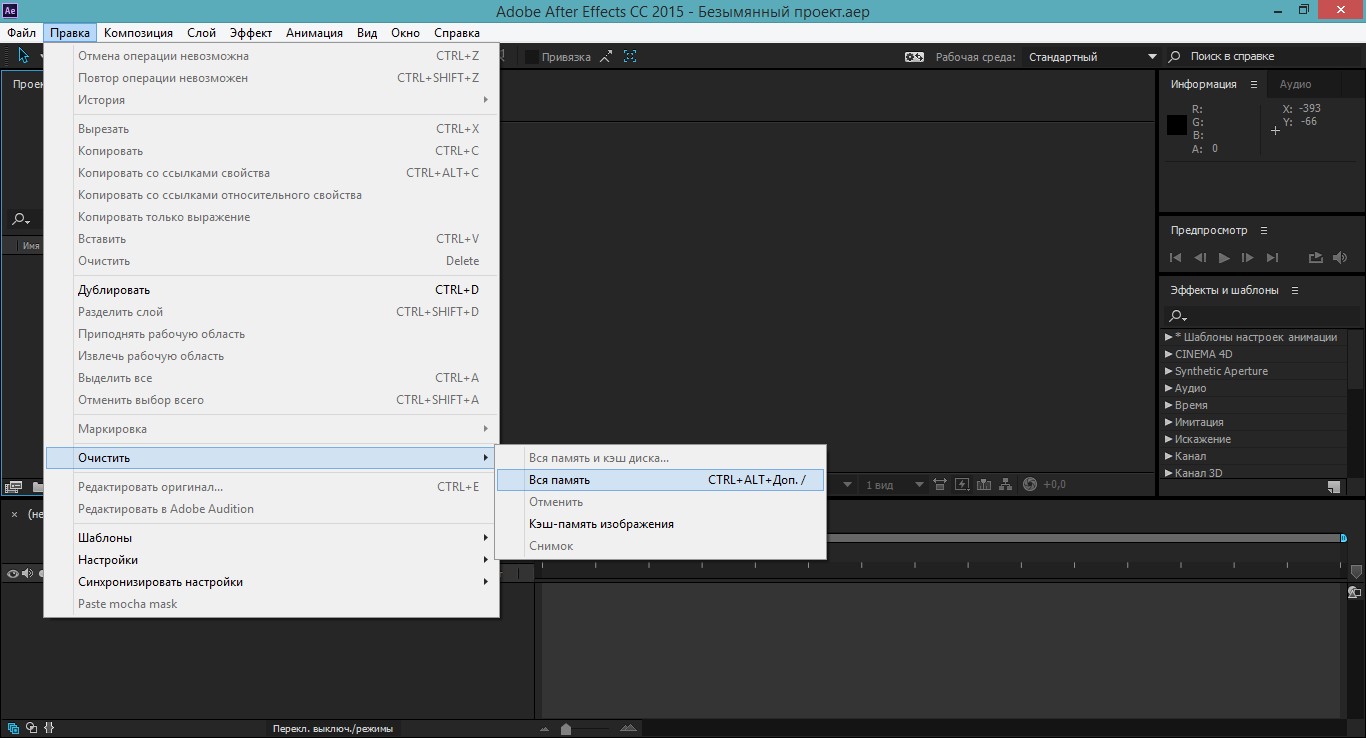Click the Fast Previews lightning icon

coord(962,485)
